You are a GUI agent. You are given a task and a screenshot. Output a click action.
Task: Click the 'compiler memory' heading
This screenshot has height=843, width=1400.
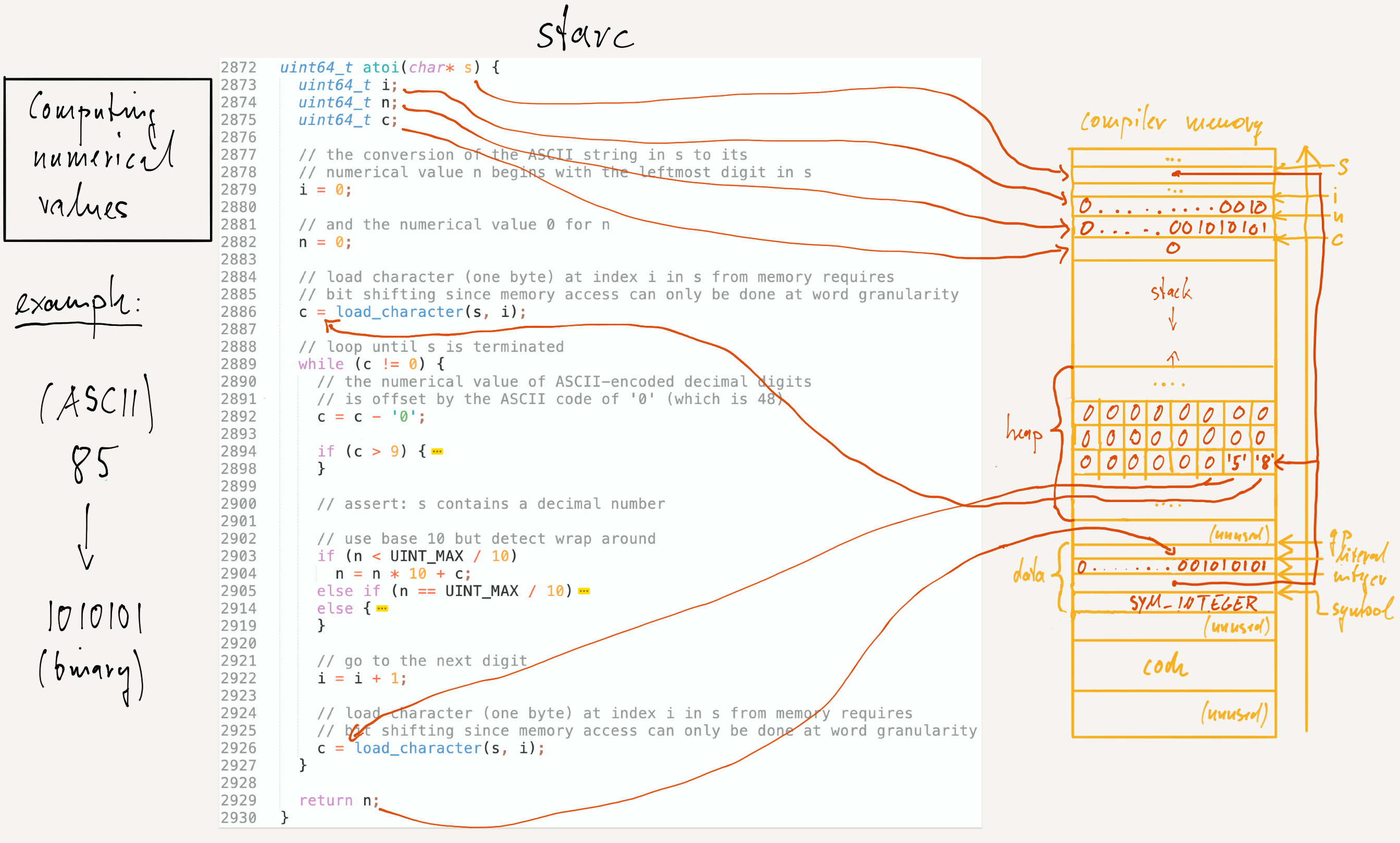(x=1172, y=122)
